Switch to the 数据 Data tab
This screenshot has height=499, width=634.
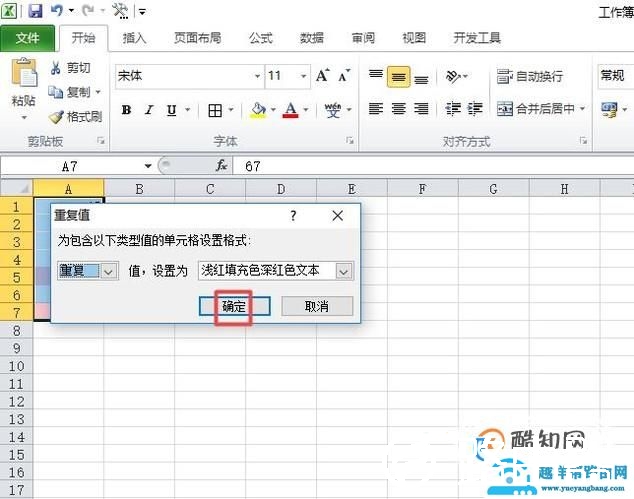click(x=312, y=38)
